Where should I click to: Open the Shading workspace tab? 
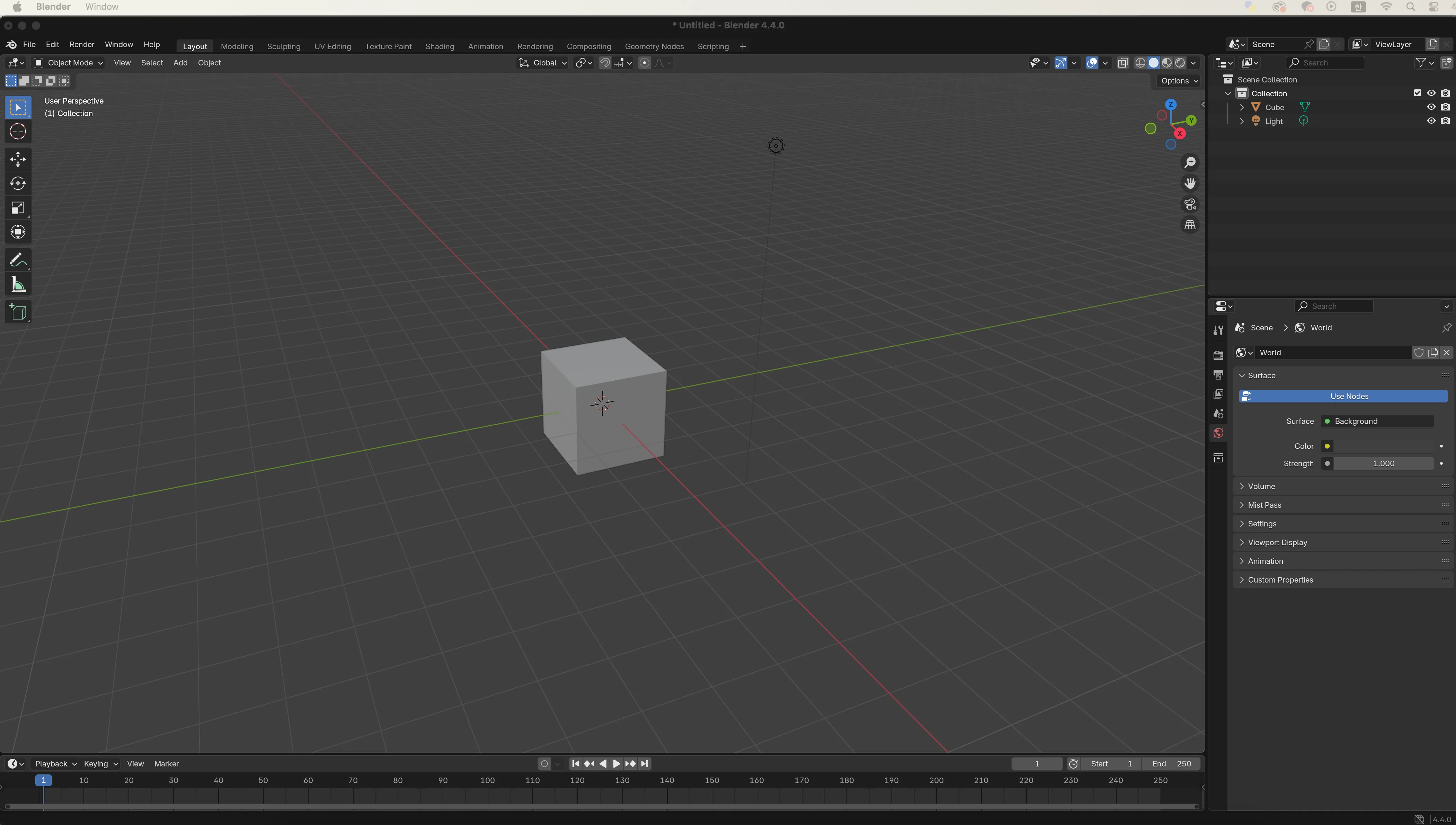[x=440, y=46]
